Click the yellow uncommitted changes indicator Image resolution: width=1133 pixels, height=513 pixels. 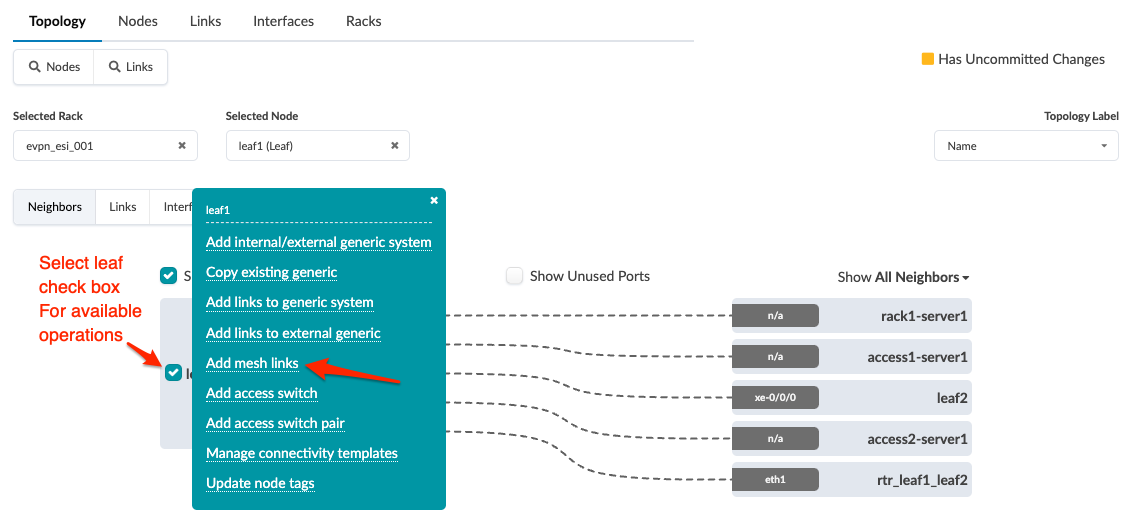pyautogui.click(x=927, y=59)
